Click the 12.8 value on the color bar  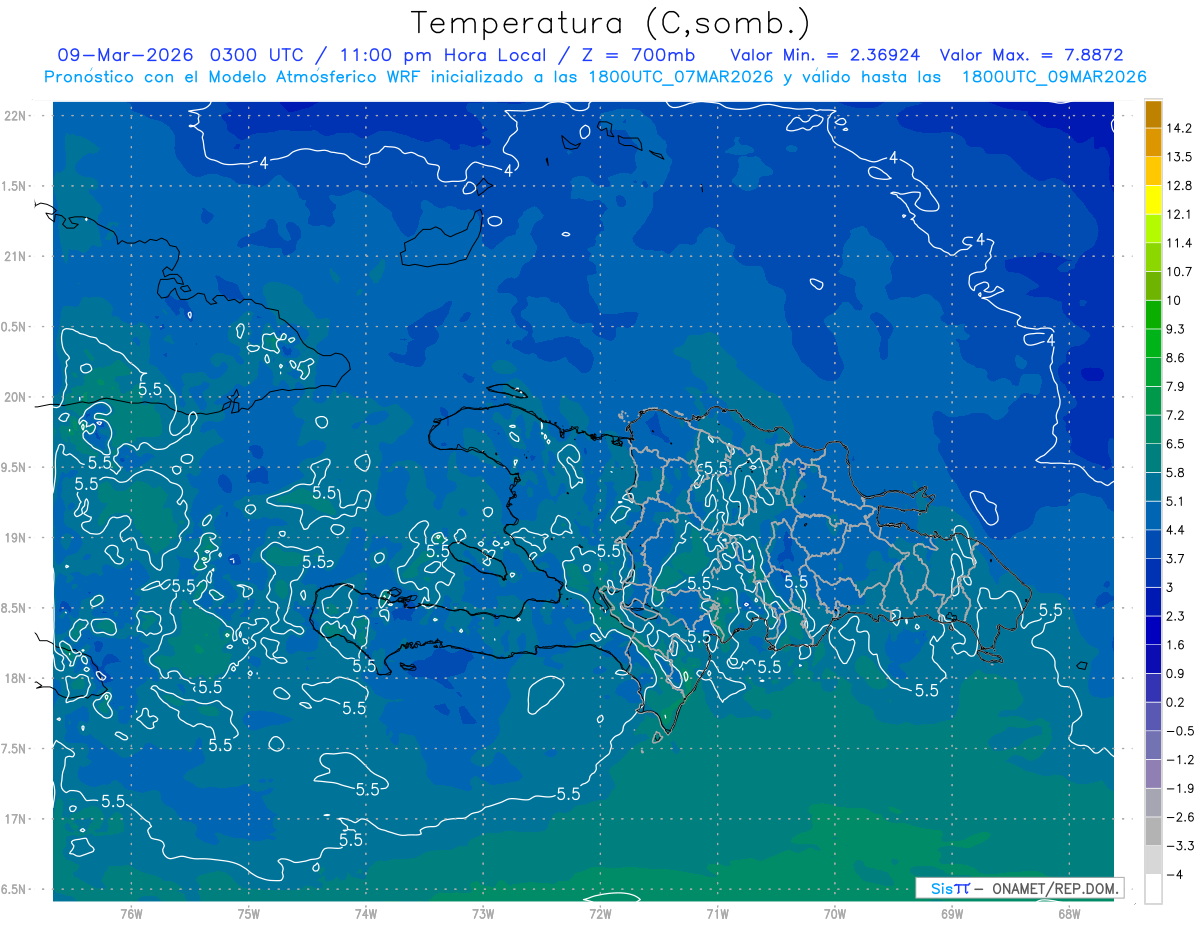1179,186
